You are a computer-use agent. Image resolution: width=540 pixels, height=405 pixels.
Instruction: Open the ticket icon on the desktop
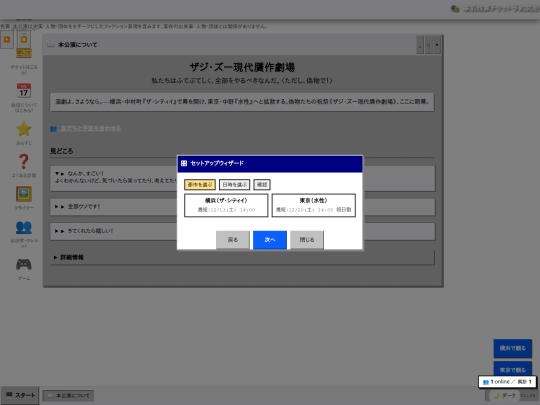[x=23, y=53]
